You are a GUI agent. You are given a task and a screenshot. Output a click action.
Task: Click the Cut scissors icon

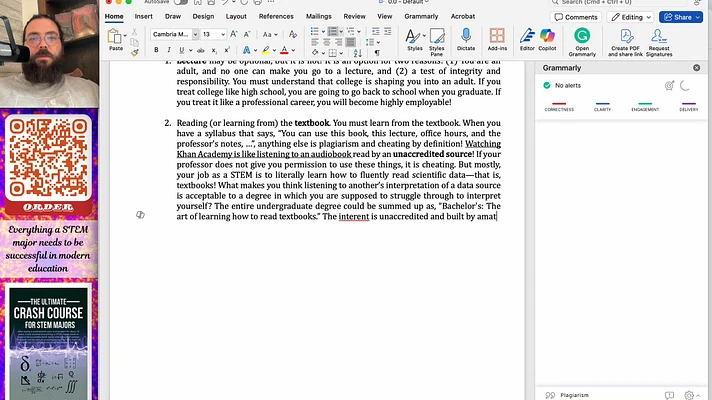134,32
